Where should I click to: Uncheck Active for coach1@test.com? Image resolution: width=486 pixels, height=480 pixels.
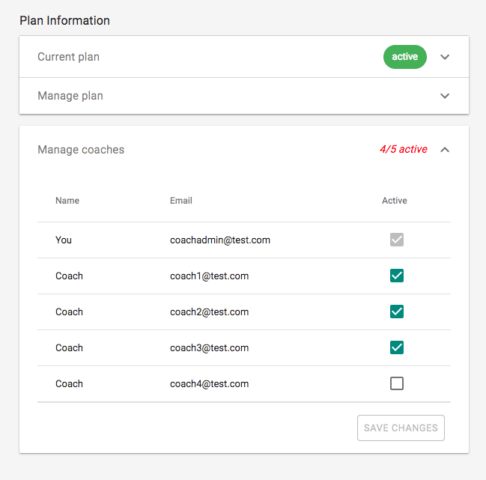point(397,276)
